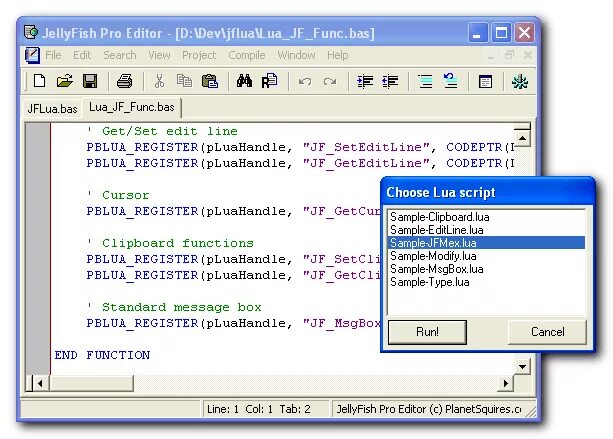Click the Choose Lua script dialog title bar

coord(487,192)
